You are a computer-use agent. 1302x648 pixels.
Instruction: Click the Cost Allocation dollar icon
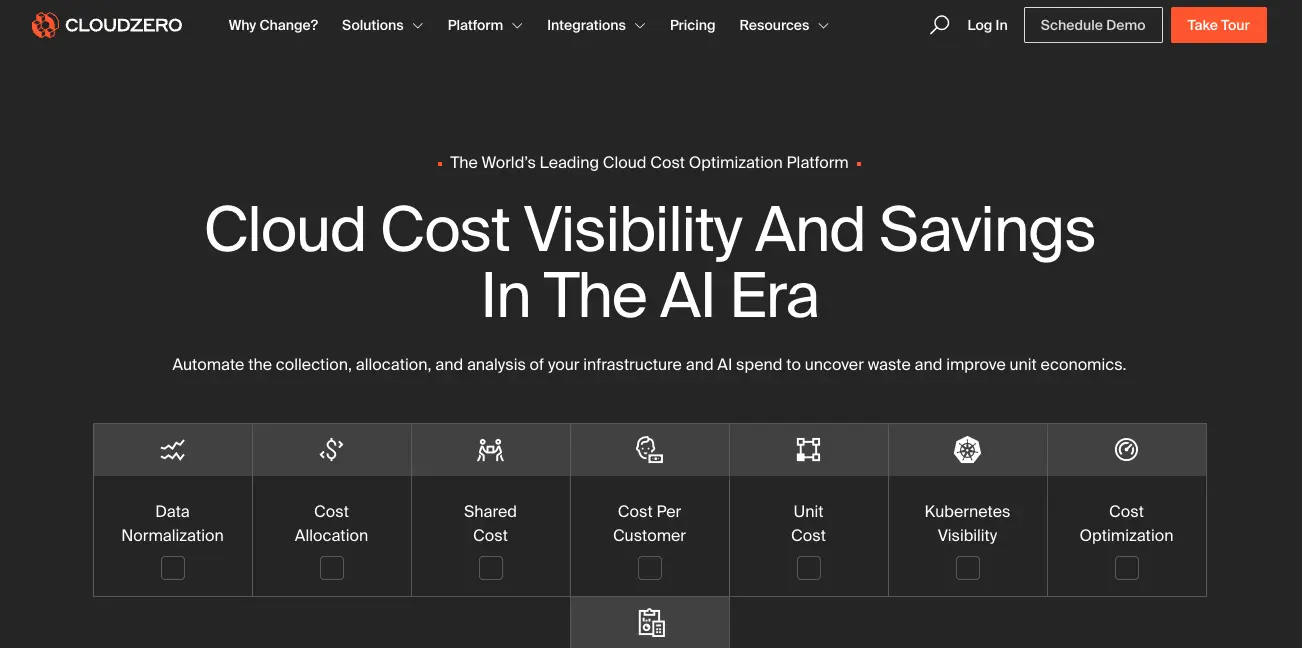click(x=332, y=450)
